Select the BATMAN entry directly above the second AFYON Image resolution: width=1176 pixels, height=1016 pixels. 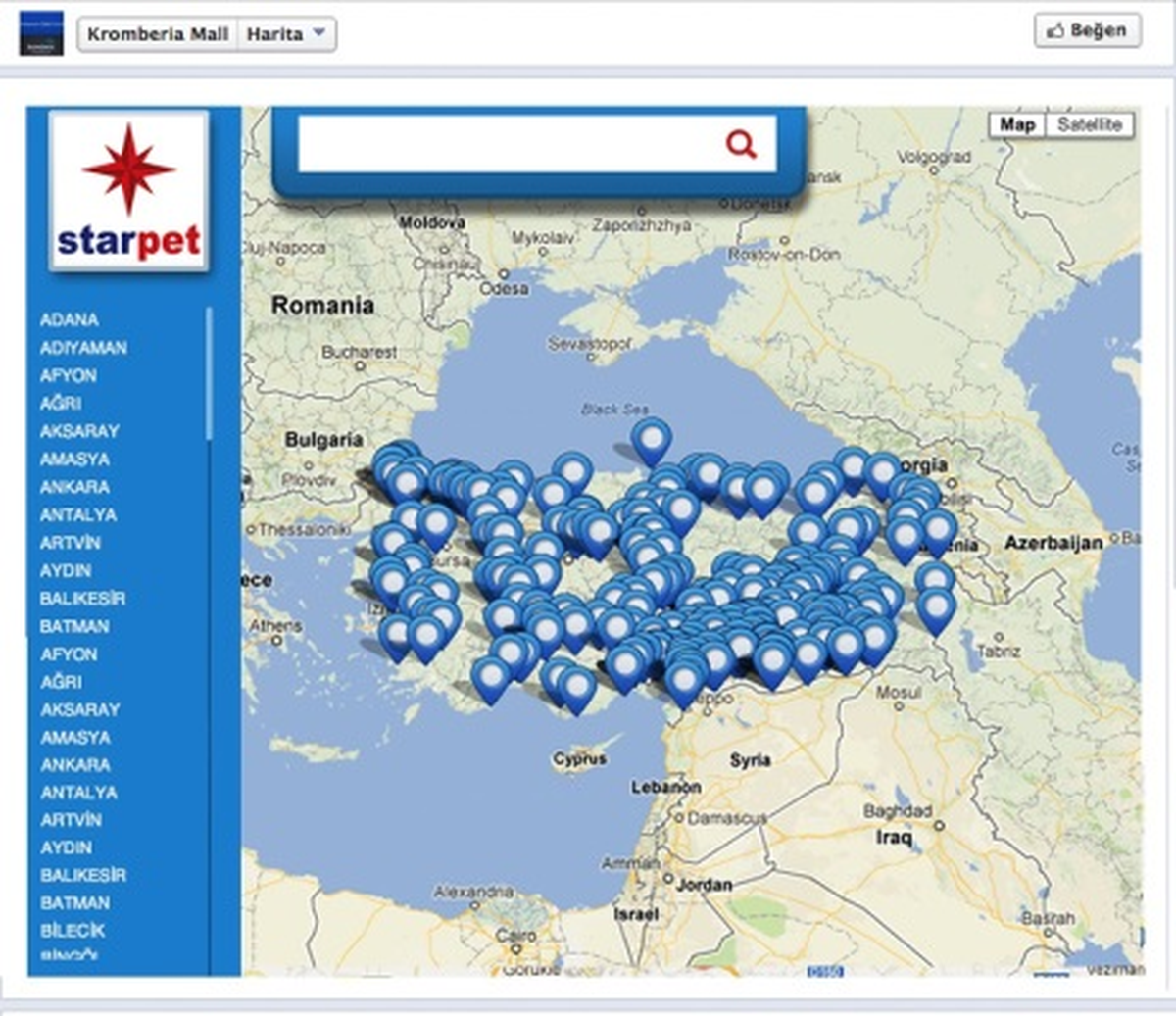coord(74,626)
